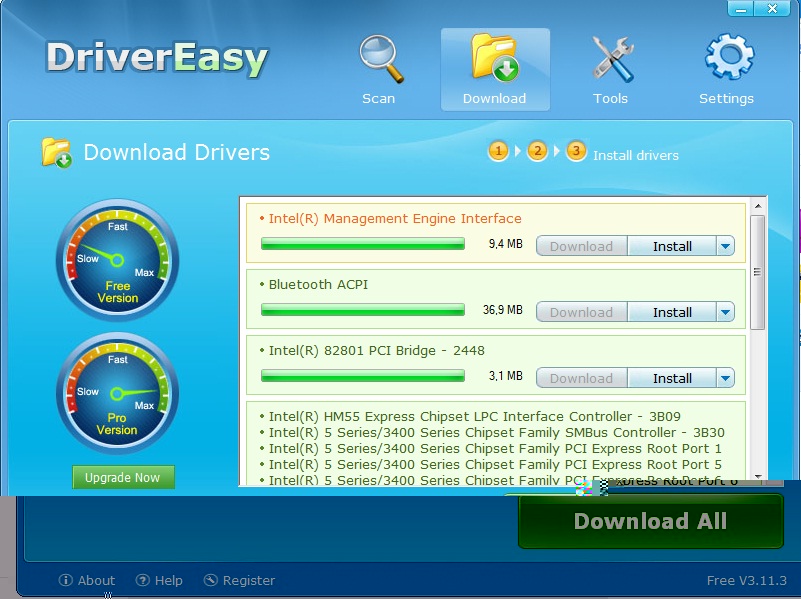
Task: Close the DriverEasy window
Action: (772, 9)
